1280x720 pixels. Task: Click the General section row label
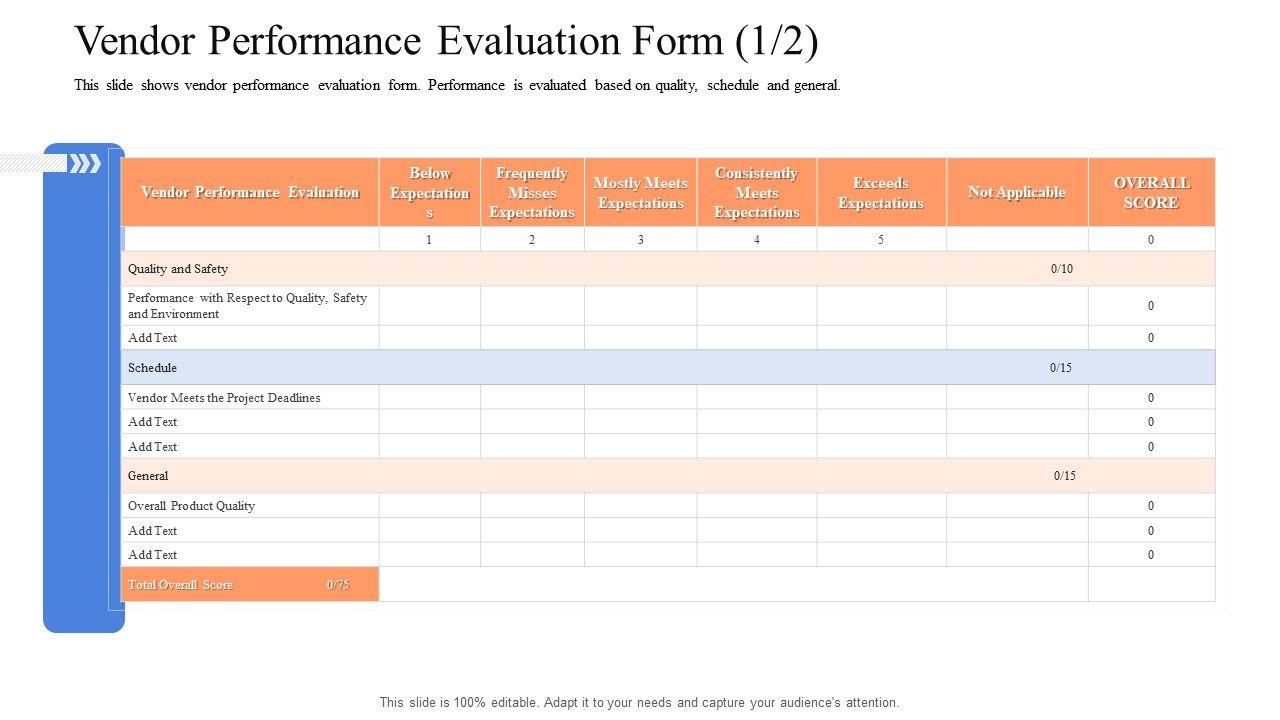coord(148,476)
